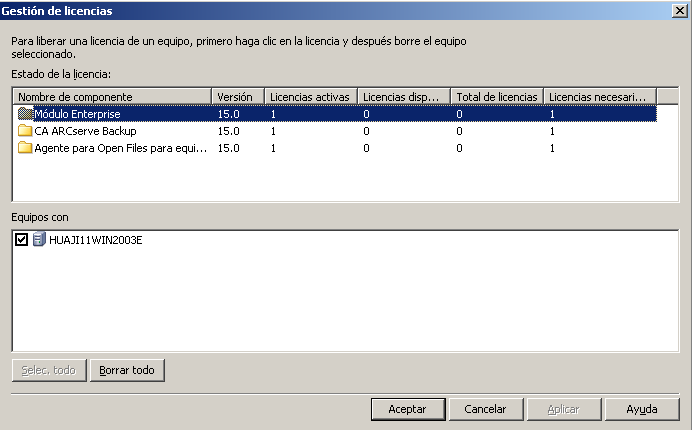Open help with the Ayuda button
This screenshot has width=693, height=430.
tap(642, 409)
